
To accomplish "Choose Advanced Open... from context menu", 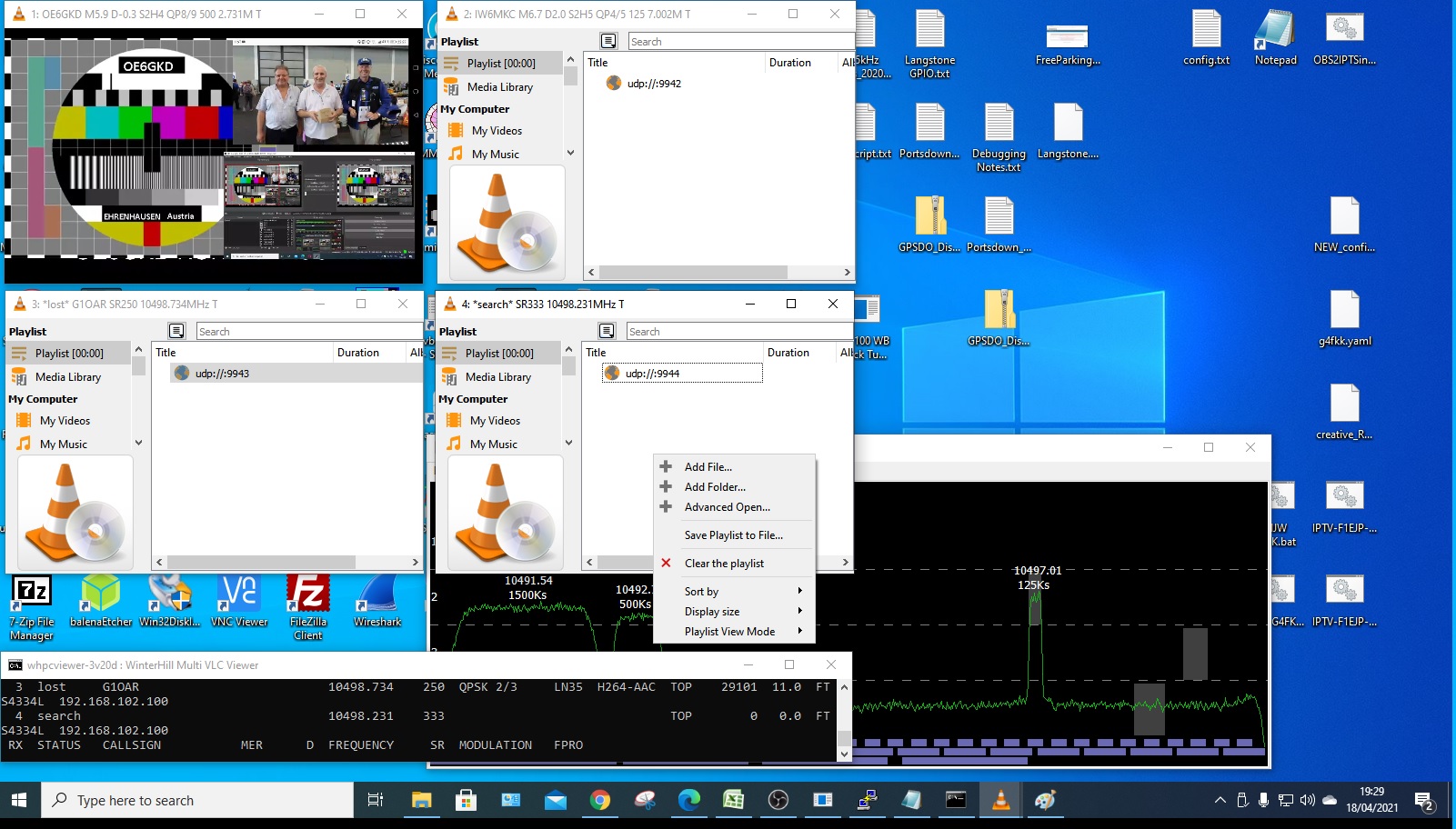I will coord(734,507).
